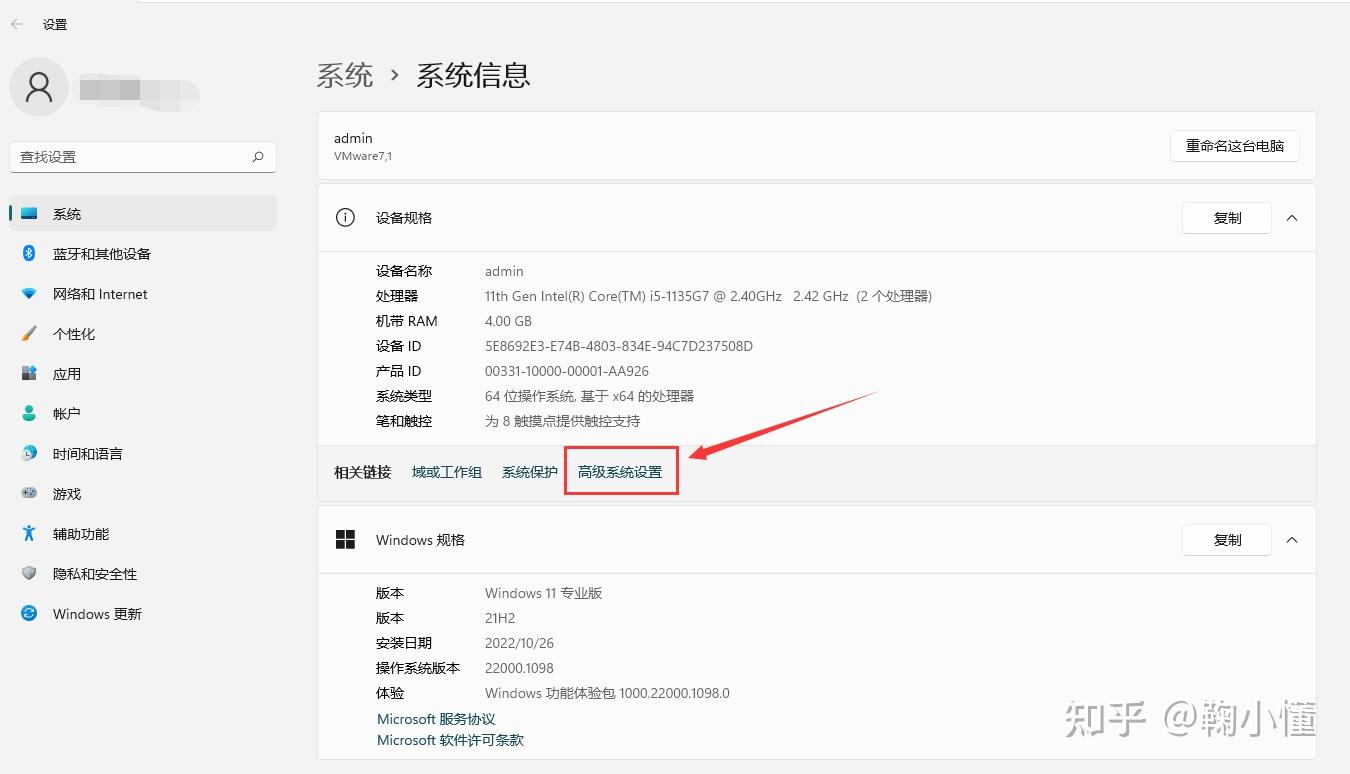
Task: Go to 网络和 Internet settings
Action: (x=143, y=294)
